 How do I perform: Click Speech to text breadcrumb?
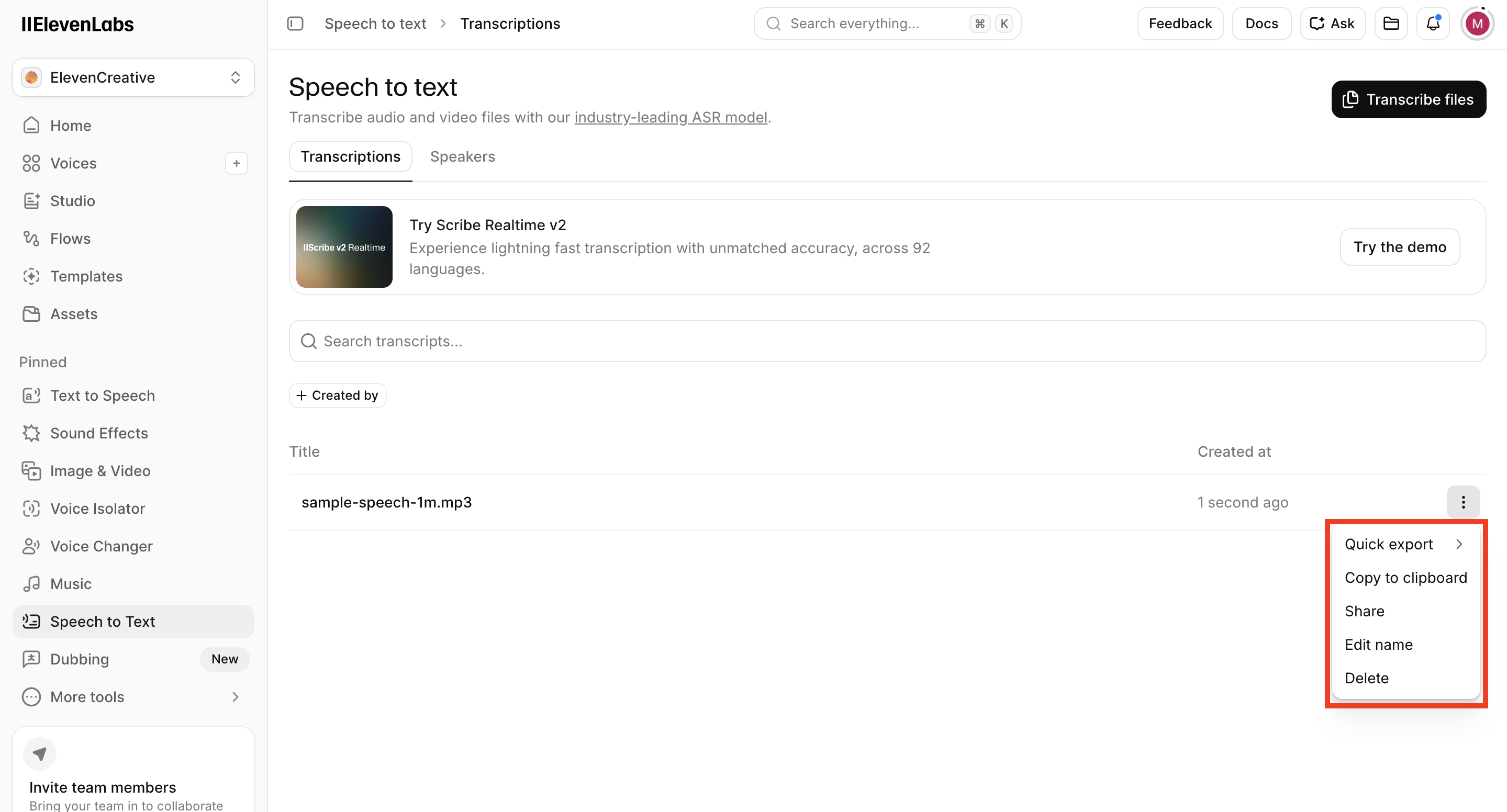pos(375,24)
